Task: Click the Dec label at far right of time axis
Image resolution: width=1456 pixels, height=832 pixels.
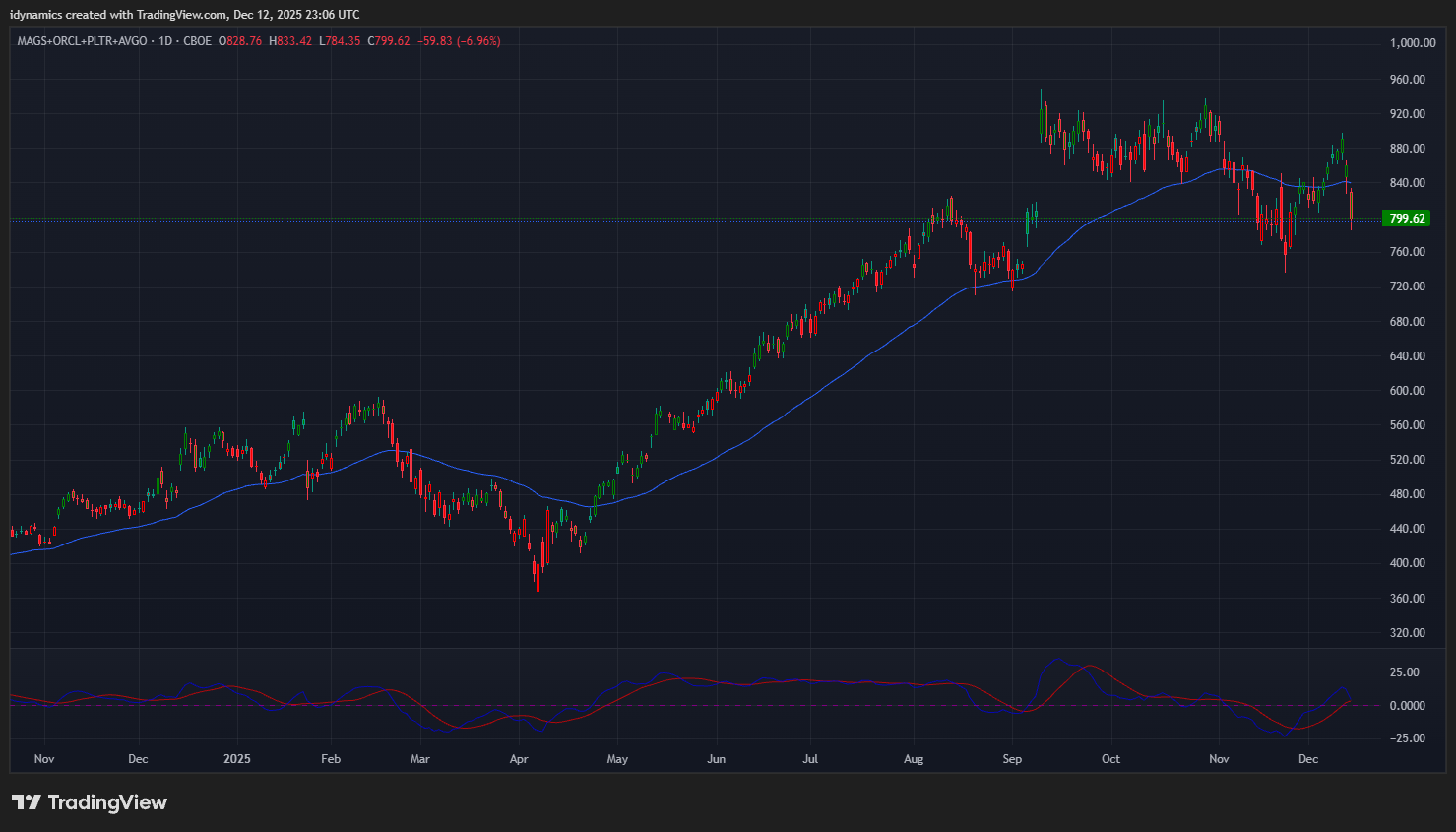Action: click(x=1308, y=759)
